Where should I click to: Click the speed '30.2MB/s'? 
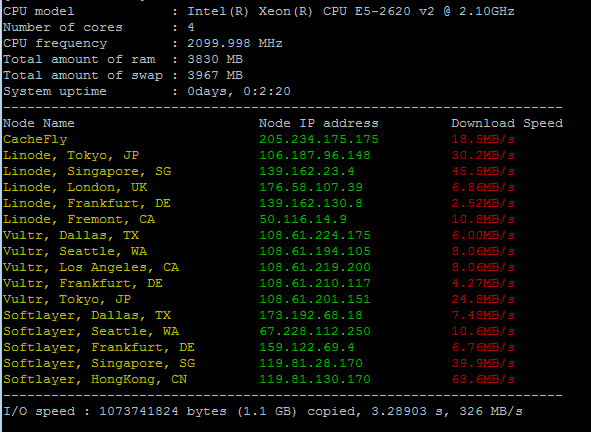click(483, 155)
